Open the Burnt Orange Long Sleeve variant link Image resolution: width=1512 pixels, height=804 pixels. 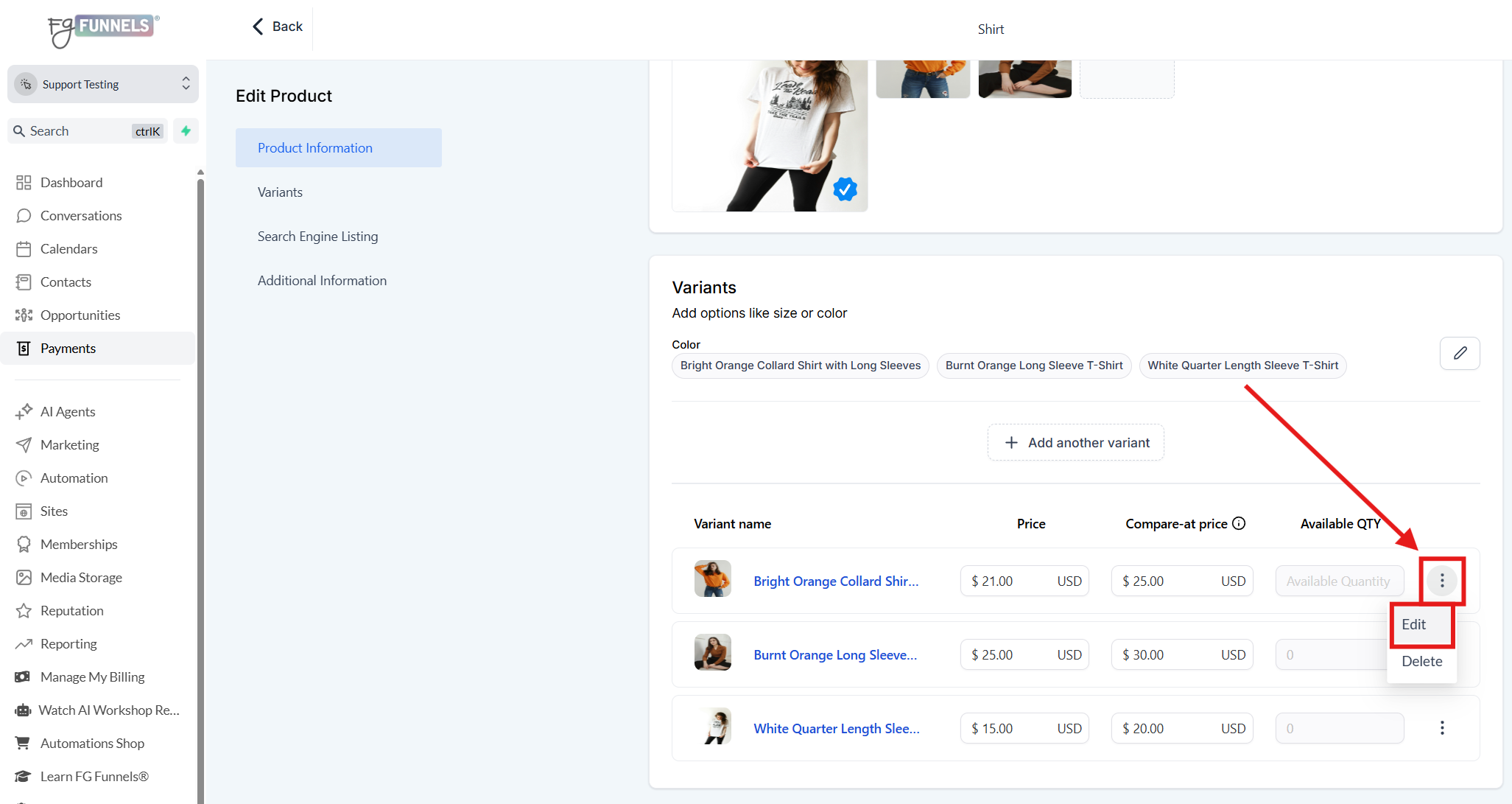tap(835, 654)
